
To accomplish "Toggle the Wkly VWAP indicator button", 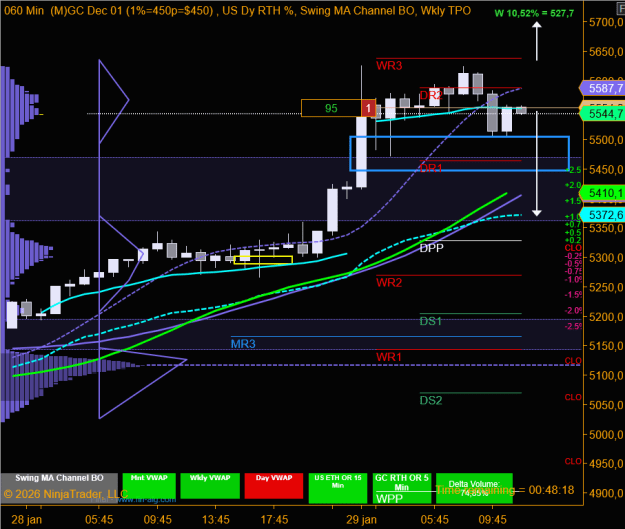I will [x=210, y=486].
